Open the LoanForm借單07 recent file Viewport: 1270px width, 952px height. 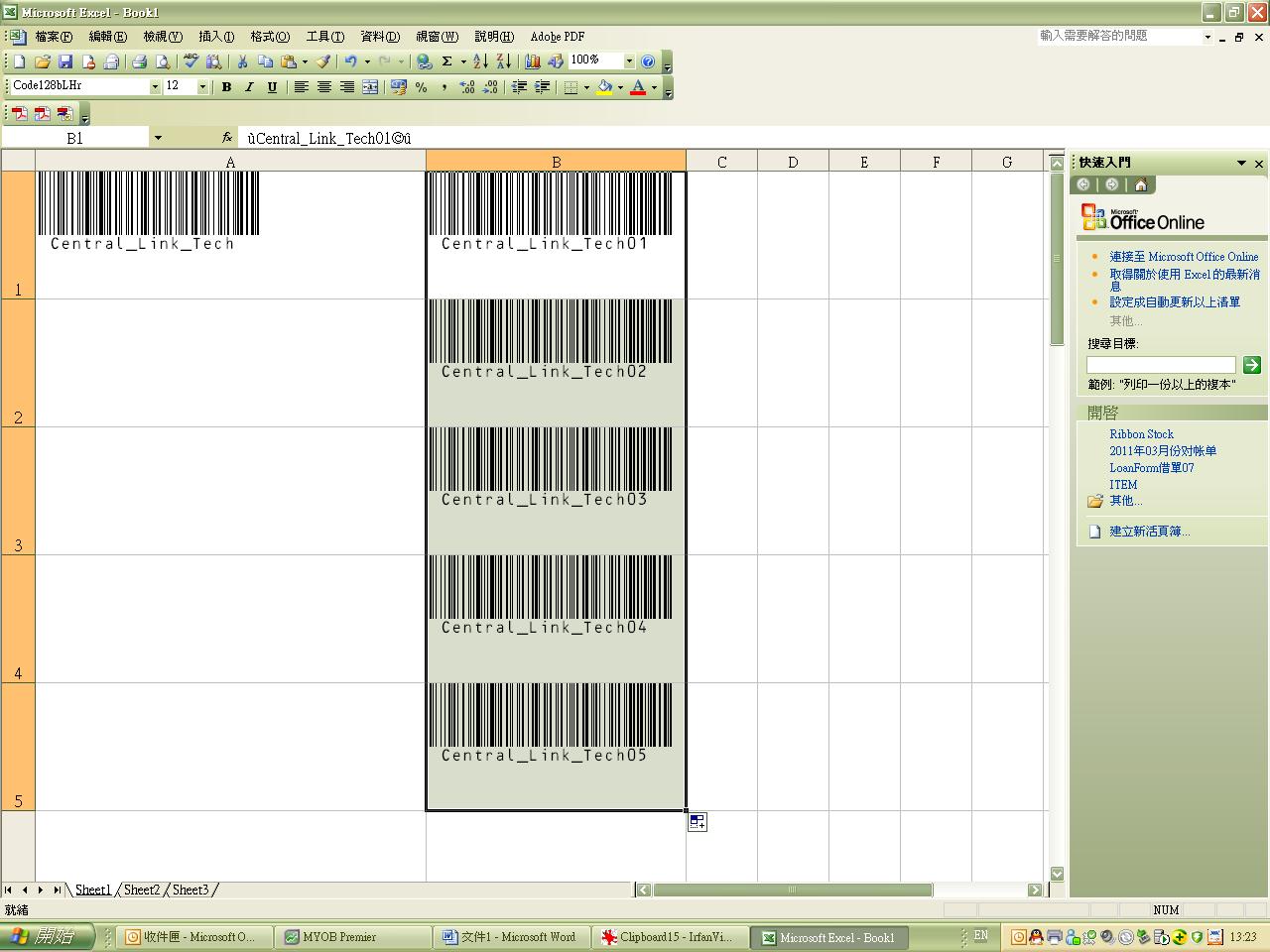(1152, 468)
